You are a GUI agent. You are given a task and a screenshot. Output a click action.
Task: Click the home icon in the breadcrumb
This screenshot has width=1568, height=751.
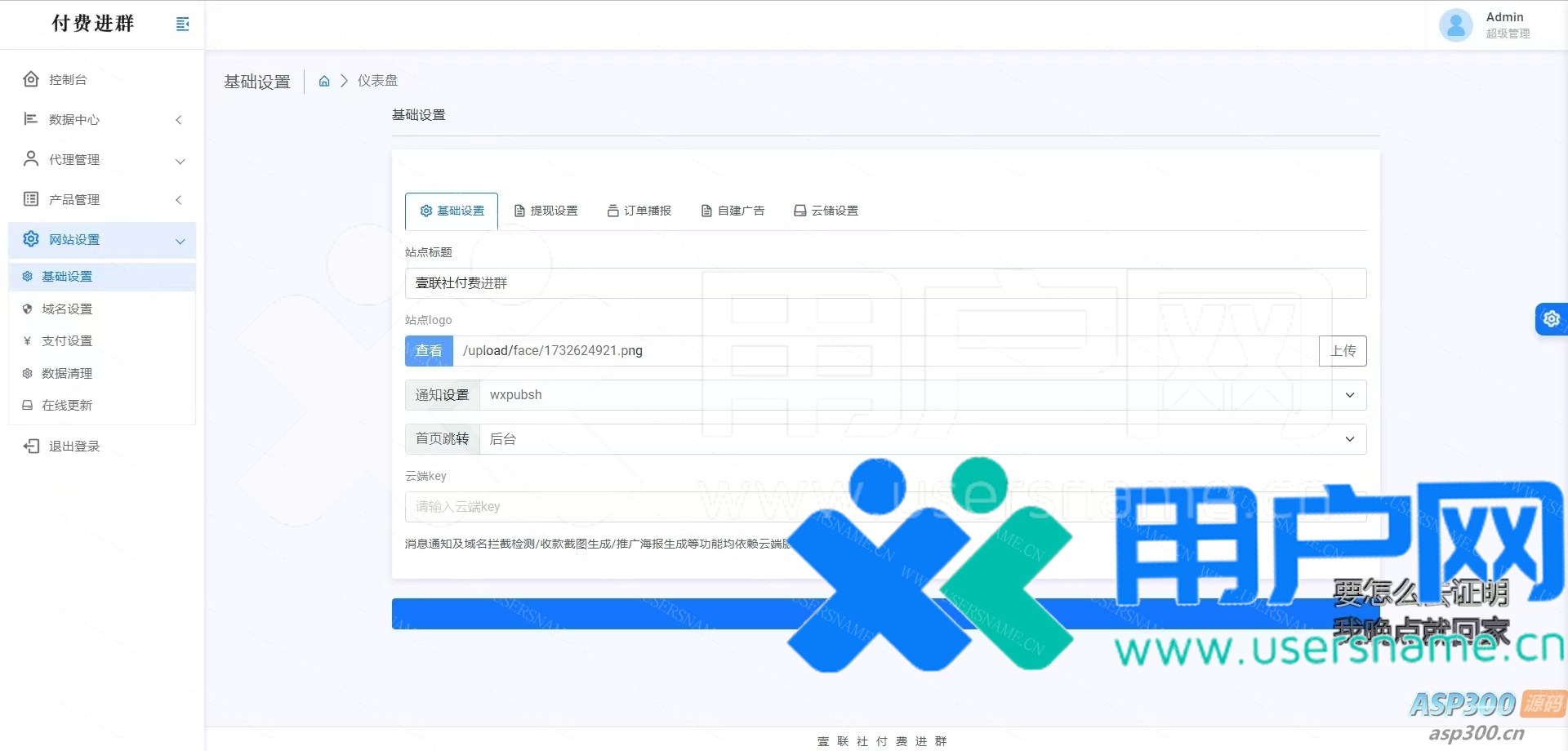324,81
